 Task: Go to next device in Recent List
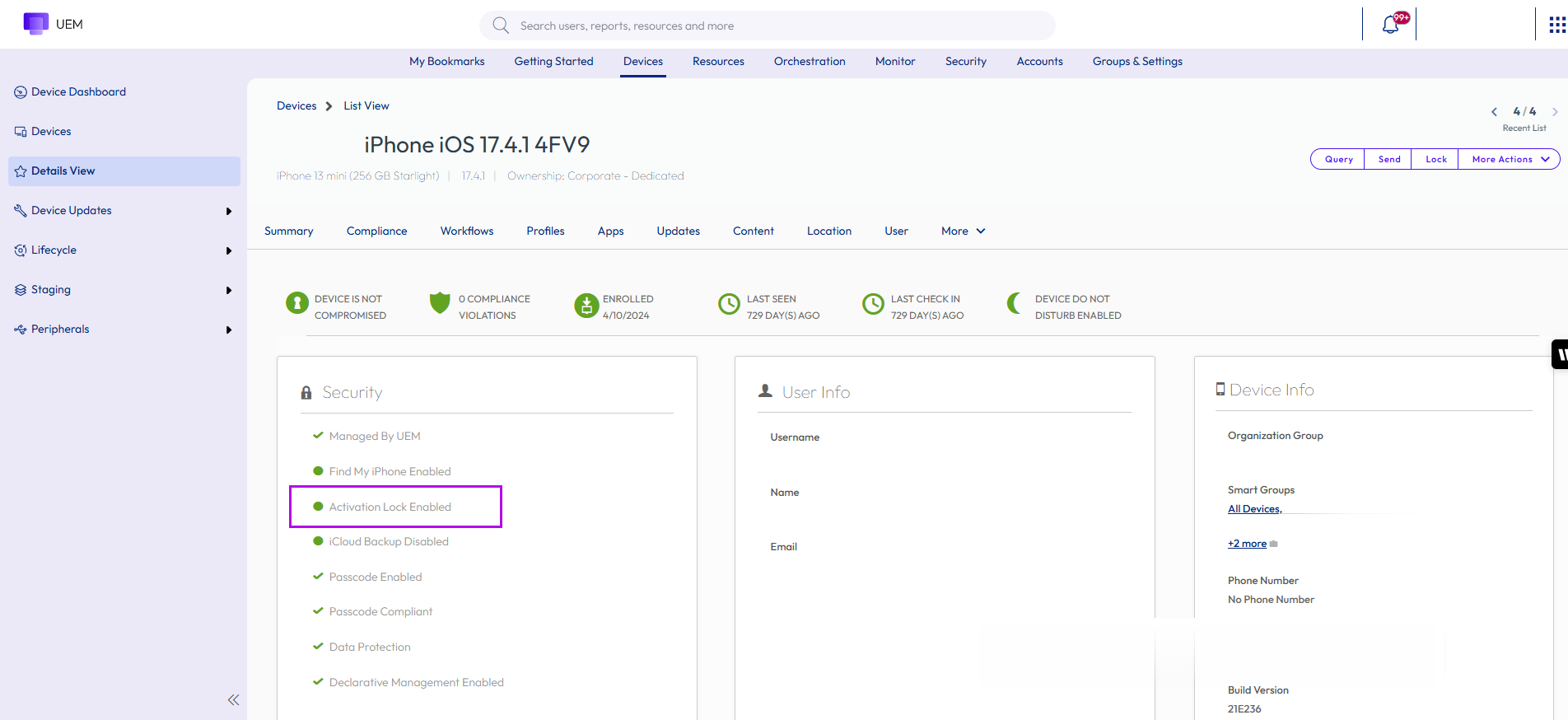tap(1555, 112)
